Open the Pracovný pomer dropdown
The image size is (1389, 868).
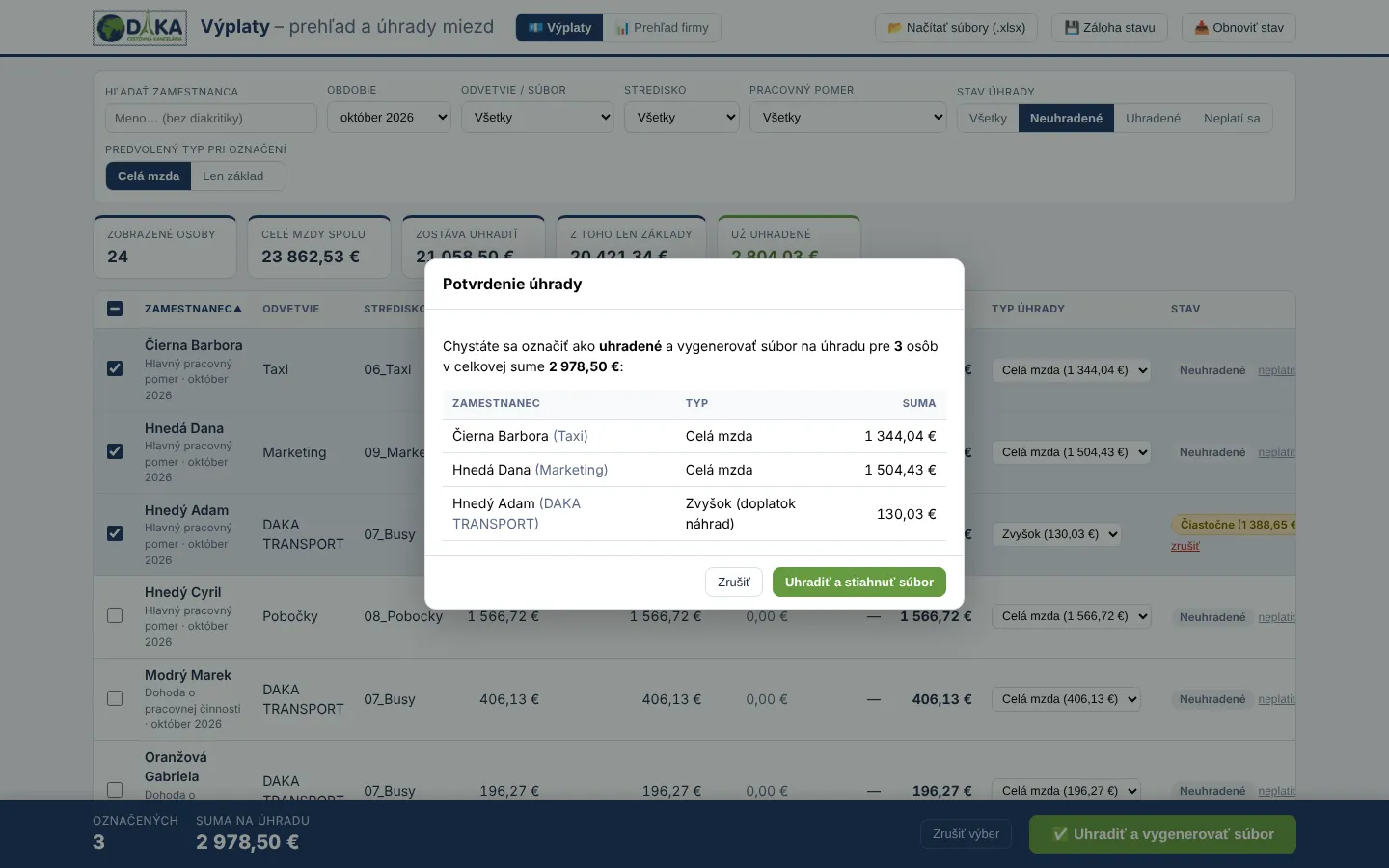pyautogui.click(x=848, y=118)
